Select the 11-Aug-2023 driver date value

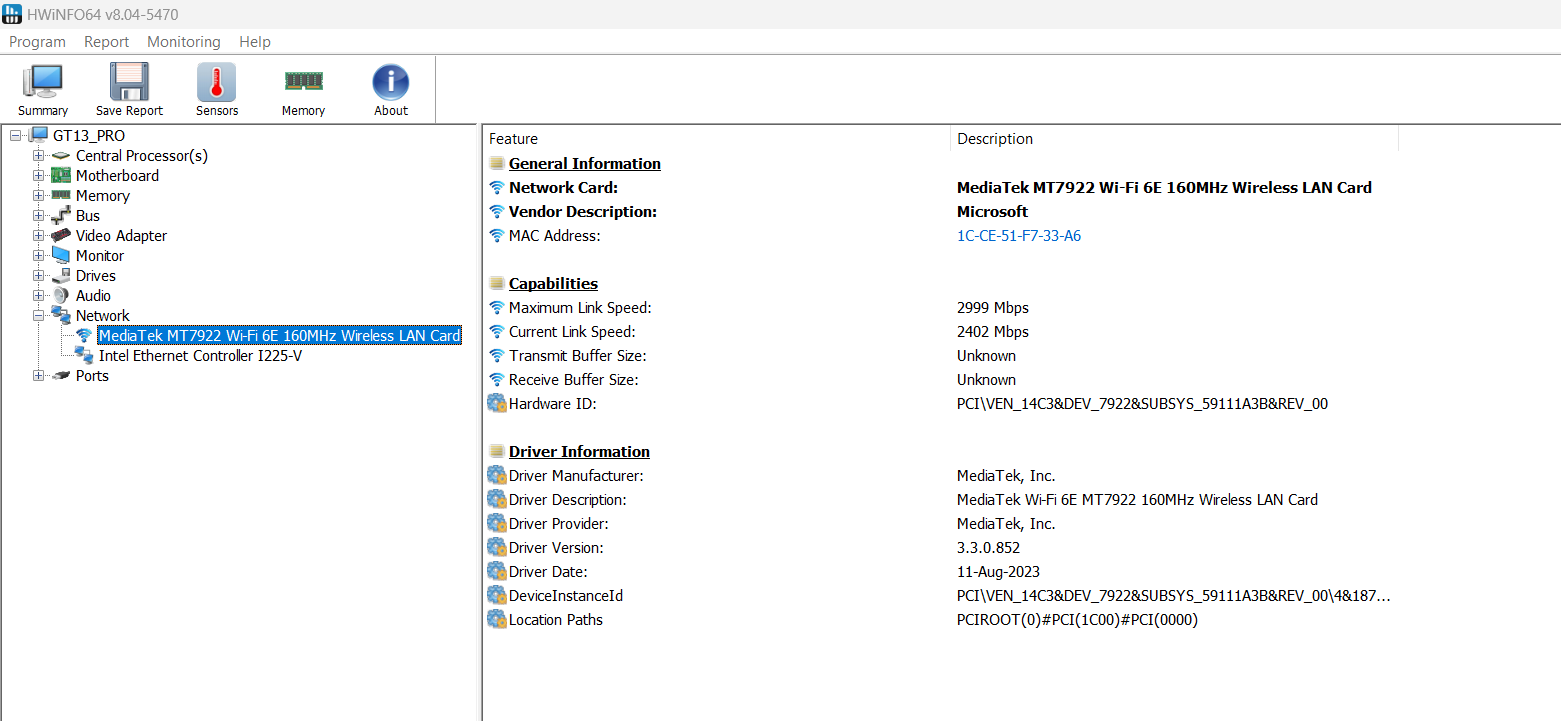coord(998,572)
